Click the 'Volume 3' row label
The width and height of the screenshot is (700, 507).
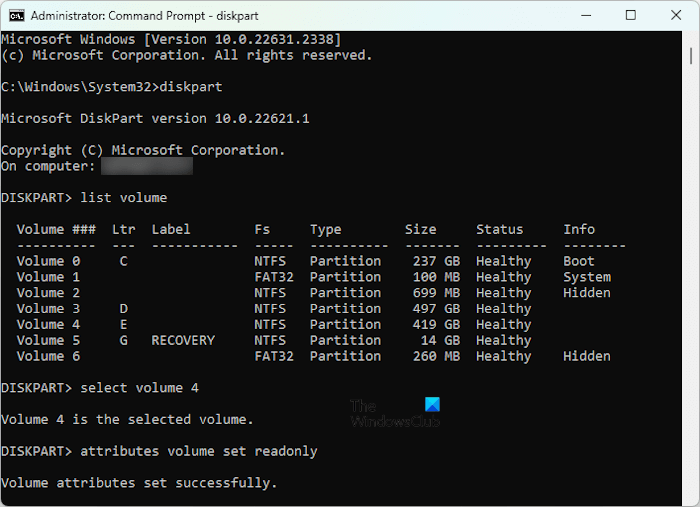(49, 309)
